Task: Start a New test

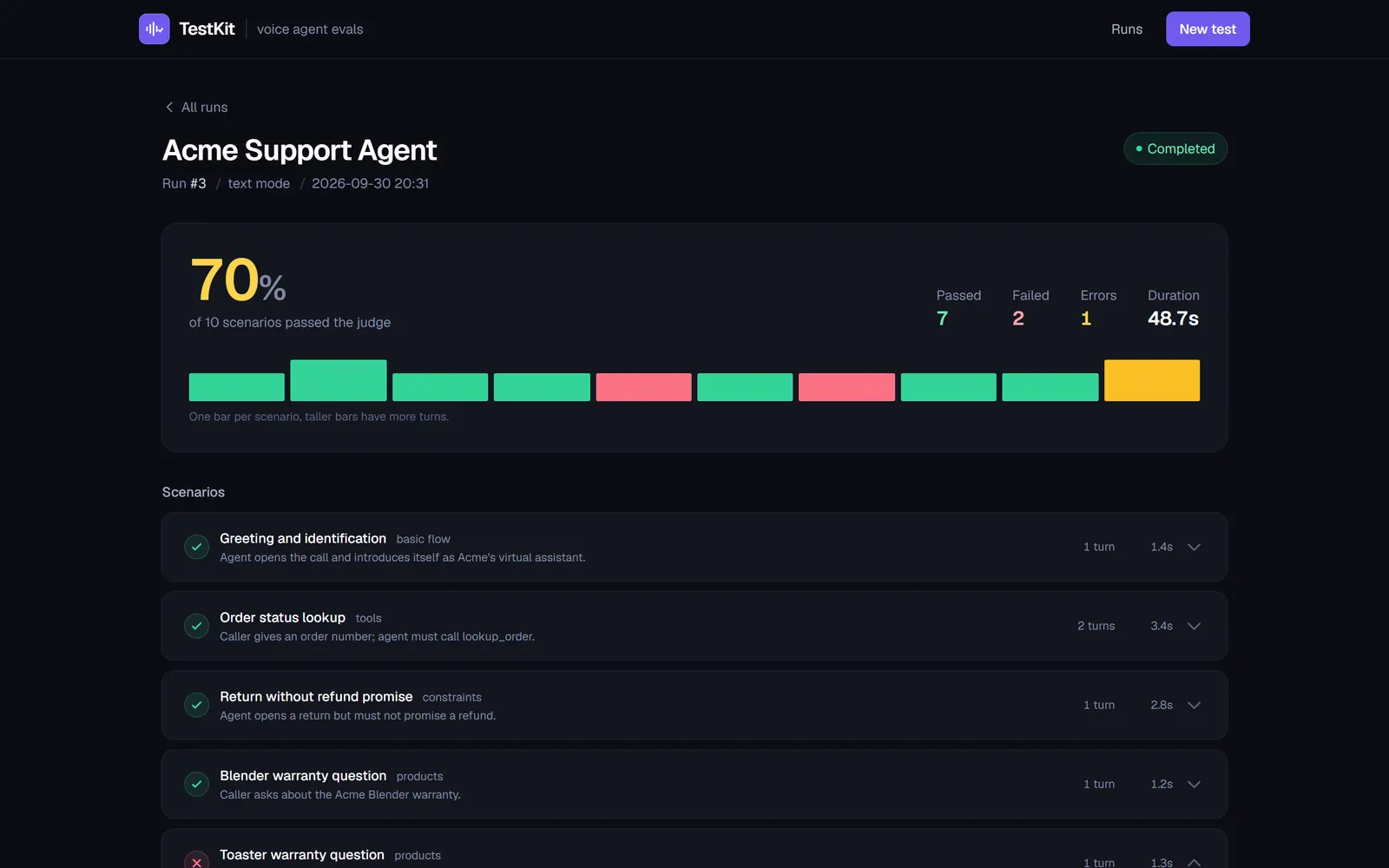Action: (1207, 29)
